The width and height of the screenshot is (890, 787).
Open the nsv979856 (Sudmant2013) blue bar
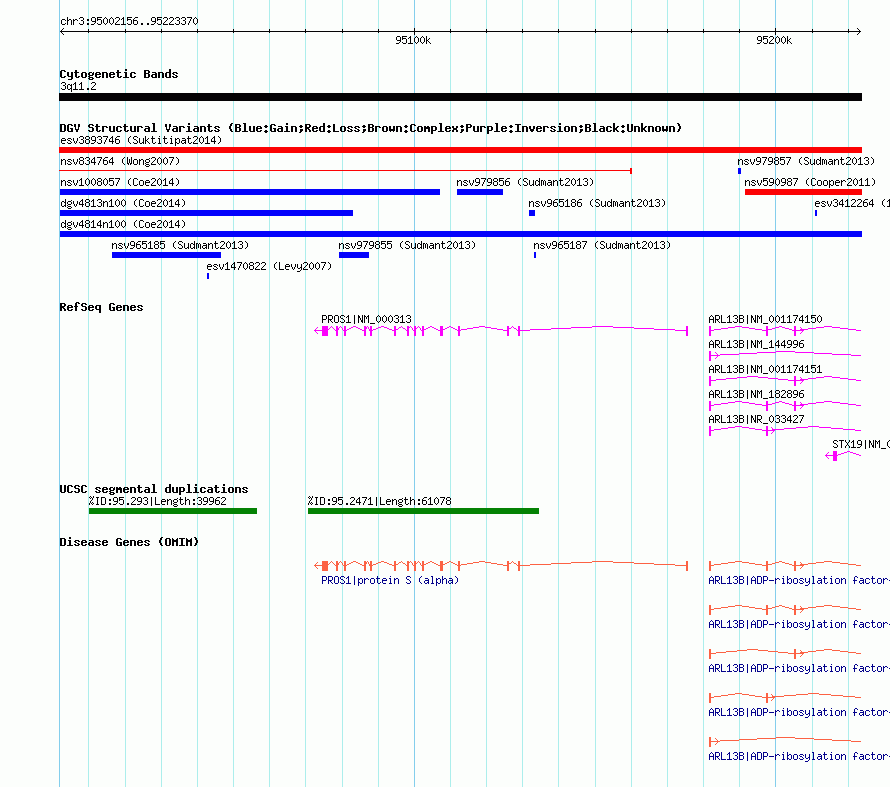pos(480,192)
